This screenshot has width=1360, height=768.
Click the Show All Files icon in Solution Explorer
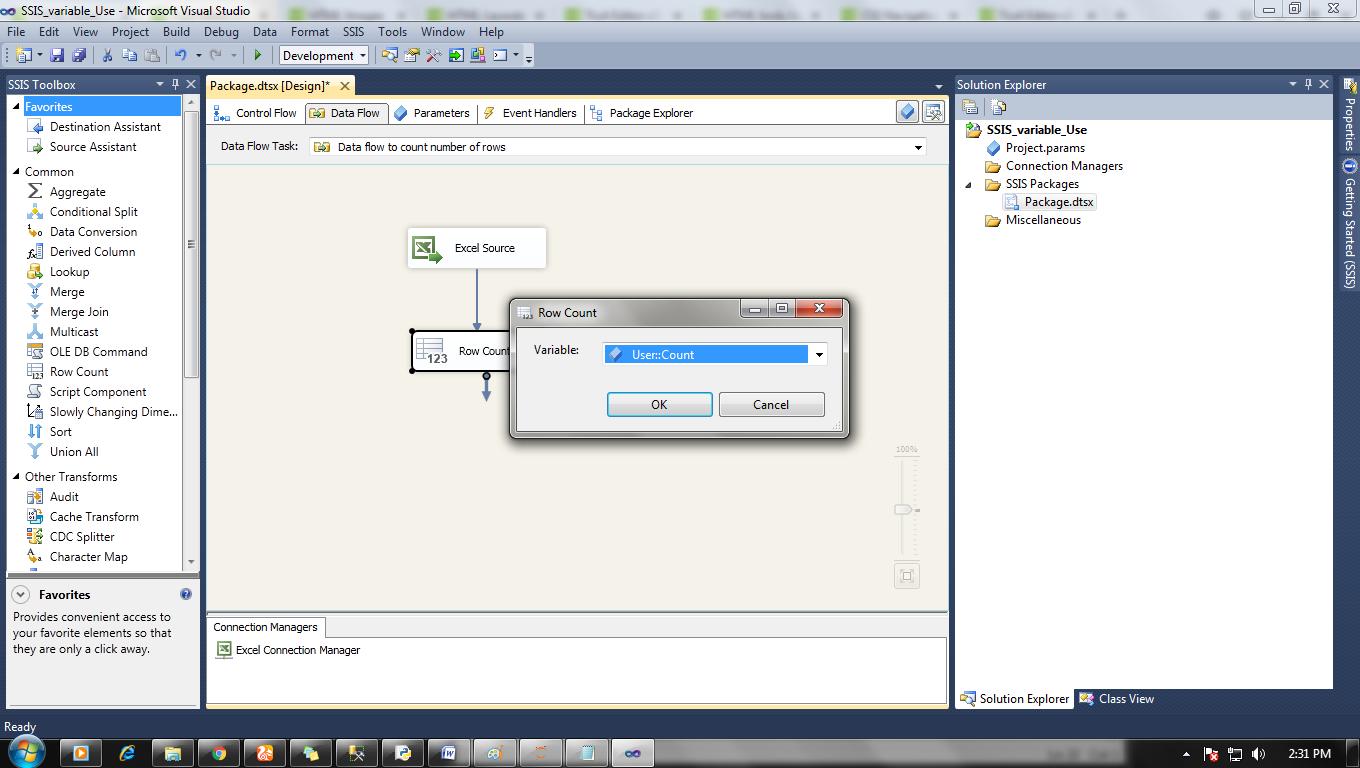click(x=998, y=107)
